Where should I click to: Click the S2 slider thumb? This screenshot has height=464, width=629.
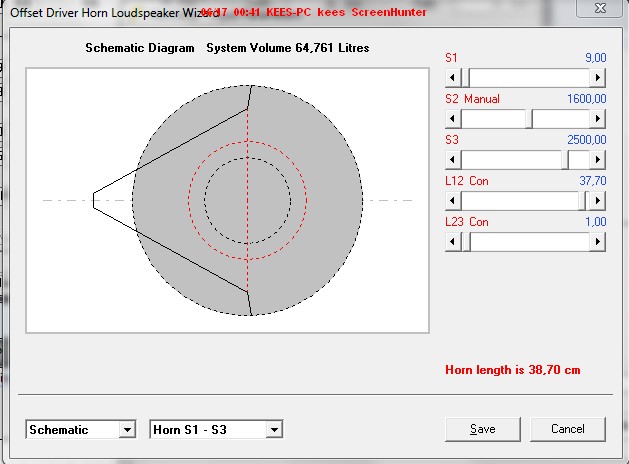[x=529, y=119]
